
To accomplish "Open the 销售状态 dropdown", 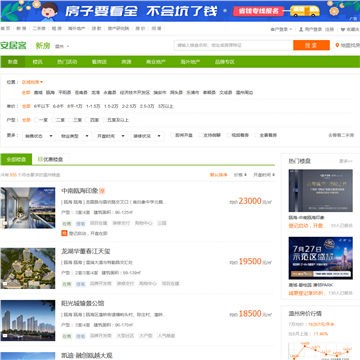I will (x=39, y=136).
